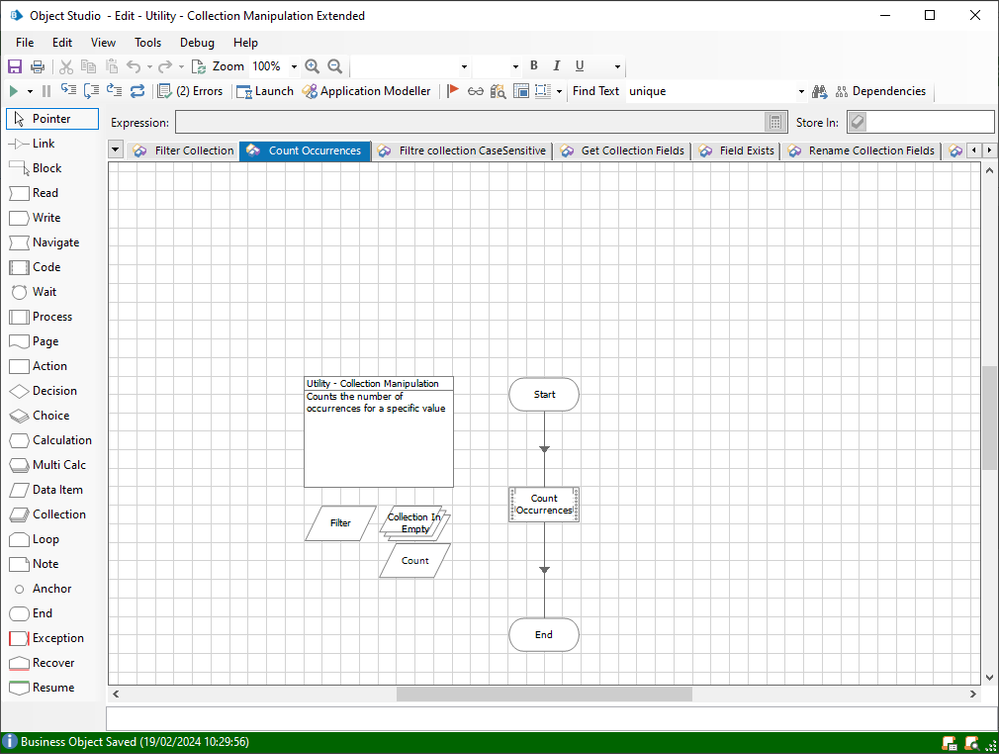
Task: Expand the Go run options arrow
Action: [29, 92]
